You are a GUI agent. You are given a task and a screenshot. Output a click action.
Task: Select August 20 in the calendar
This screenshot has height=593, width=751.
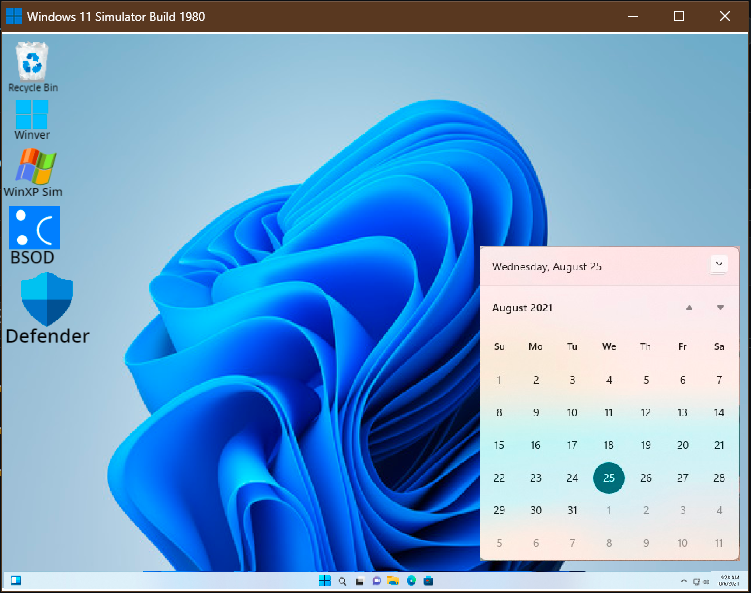683,445
